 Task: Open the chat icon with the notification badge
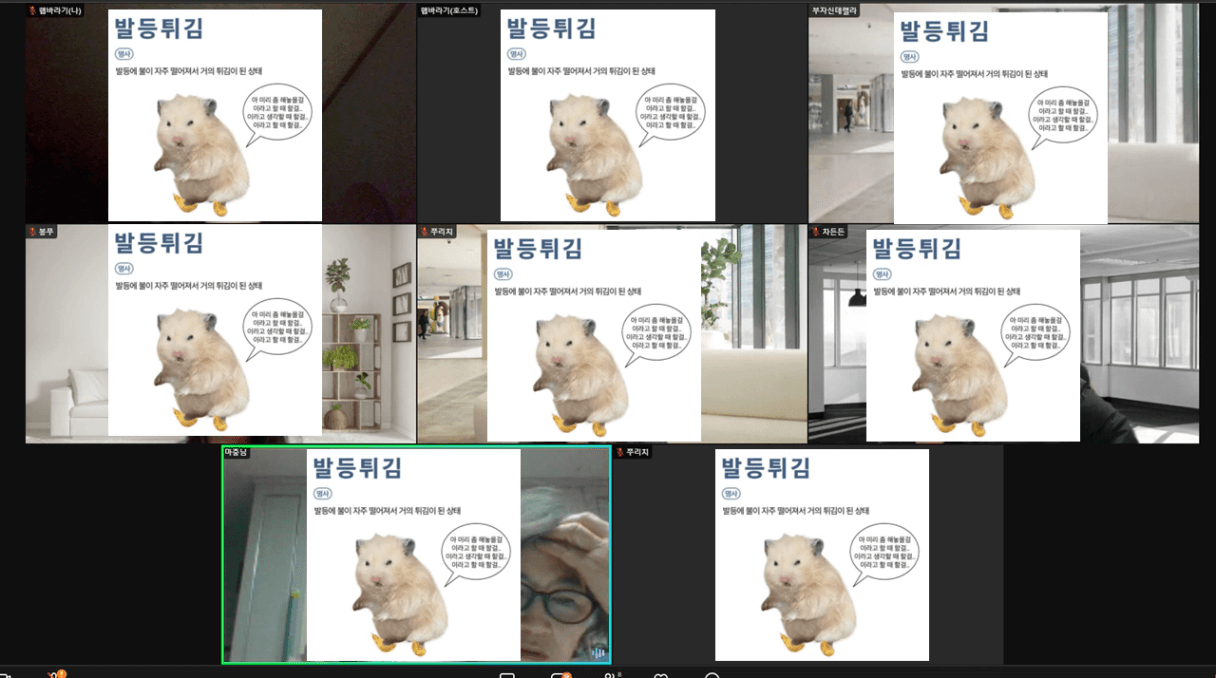[561, 675]
